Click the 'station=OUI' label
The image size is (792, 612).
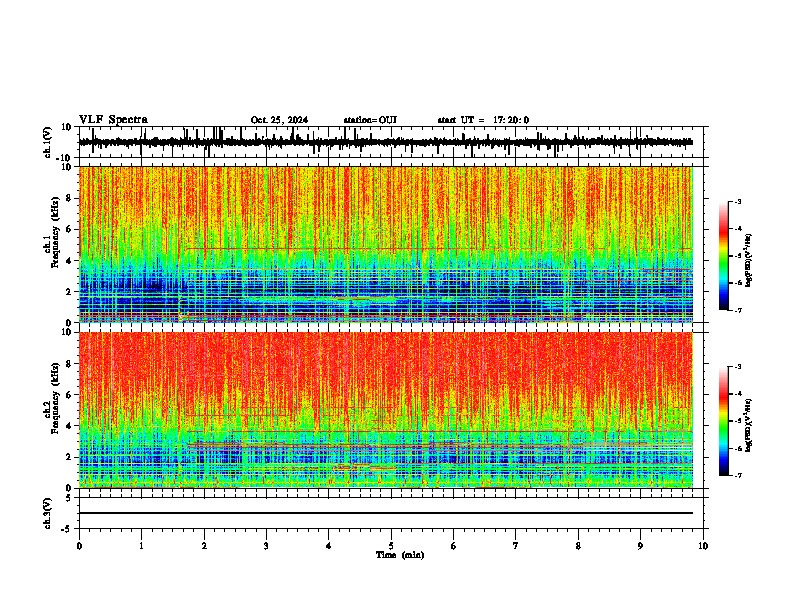pyautogui.click(x=370, y=120)
